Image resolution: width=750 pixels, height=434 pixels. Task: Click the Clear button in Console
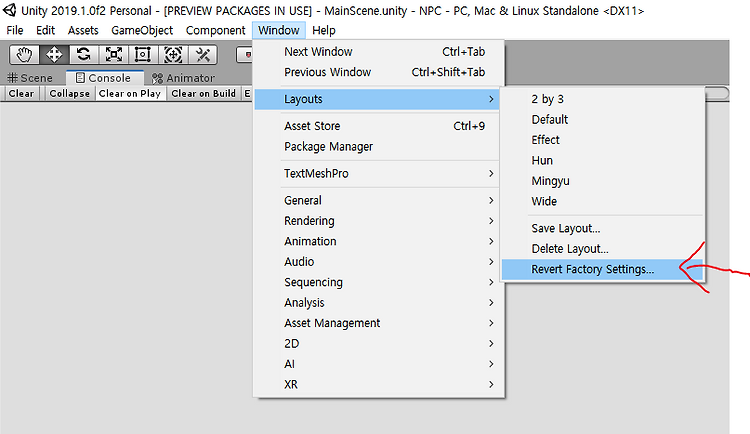click(21, 93)
